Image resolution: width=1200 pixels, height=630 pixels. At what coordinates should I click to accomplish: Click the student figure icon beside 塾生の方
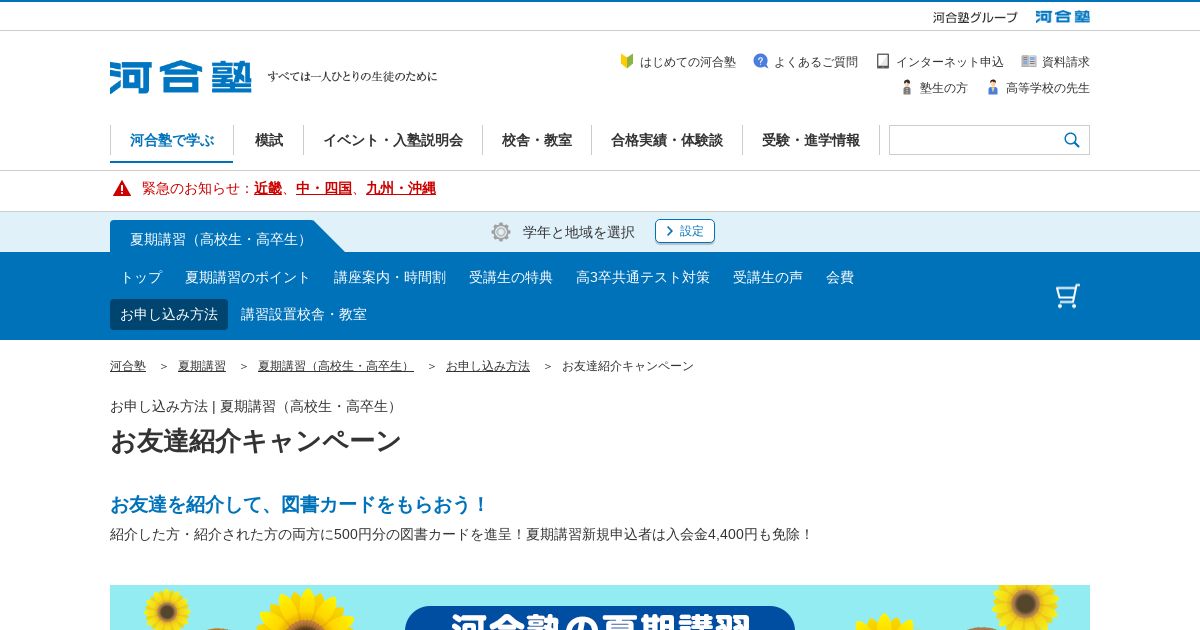pyautogui.click(x=907, y=87)
